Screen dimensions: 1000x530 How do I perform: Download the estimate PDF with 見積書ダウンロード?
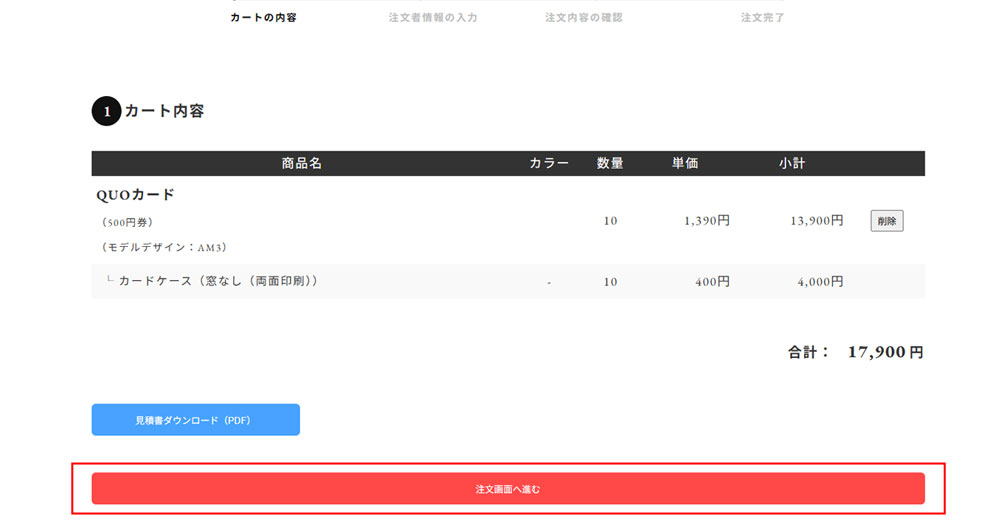pyautogui.click(x=196, y=420)
